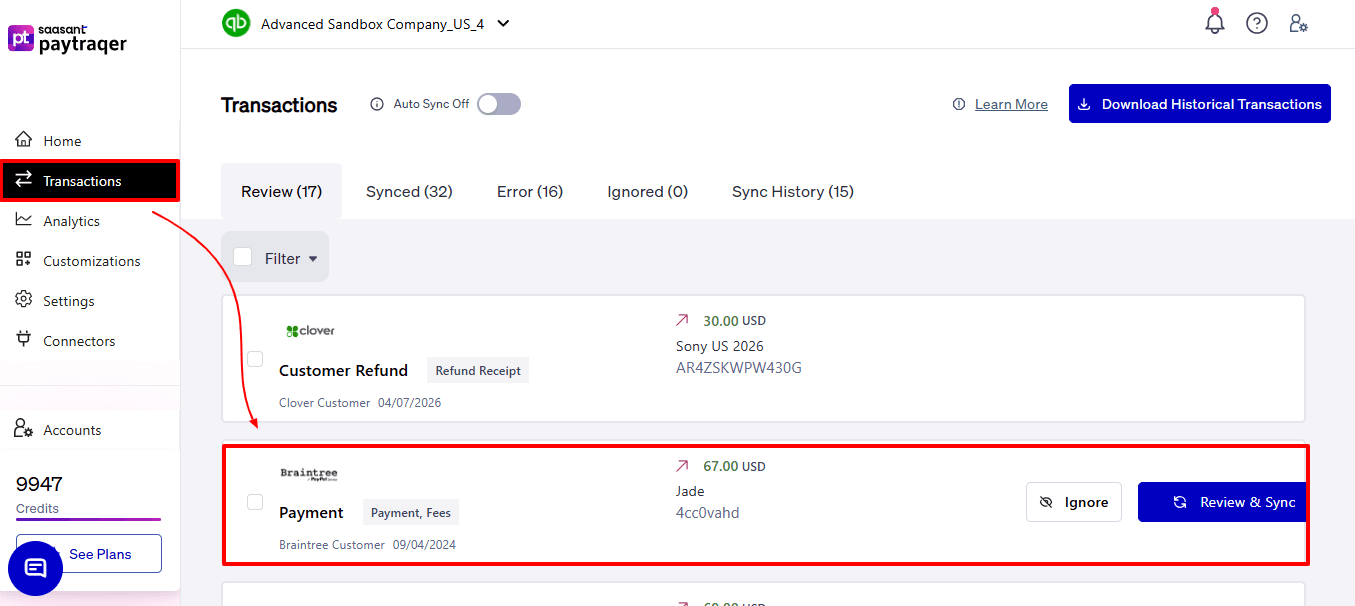The image size is (1355, 606).
Task: Click the Saasant PayTraqer logo
Action: pyautogui.click(x=68, y=39)
